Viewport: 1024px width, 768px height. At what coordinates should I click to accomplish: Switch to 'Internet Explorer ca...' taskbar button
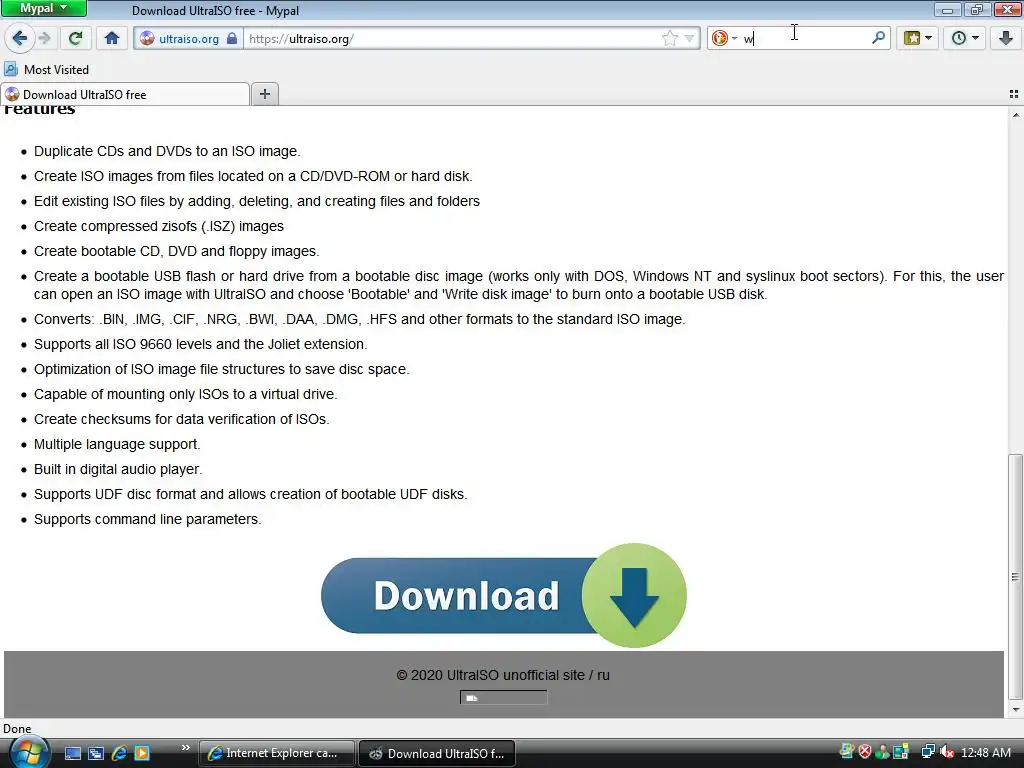point(276,753)
